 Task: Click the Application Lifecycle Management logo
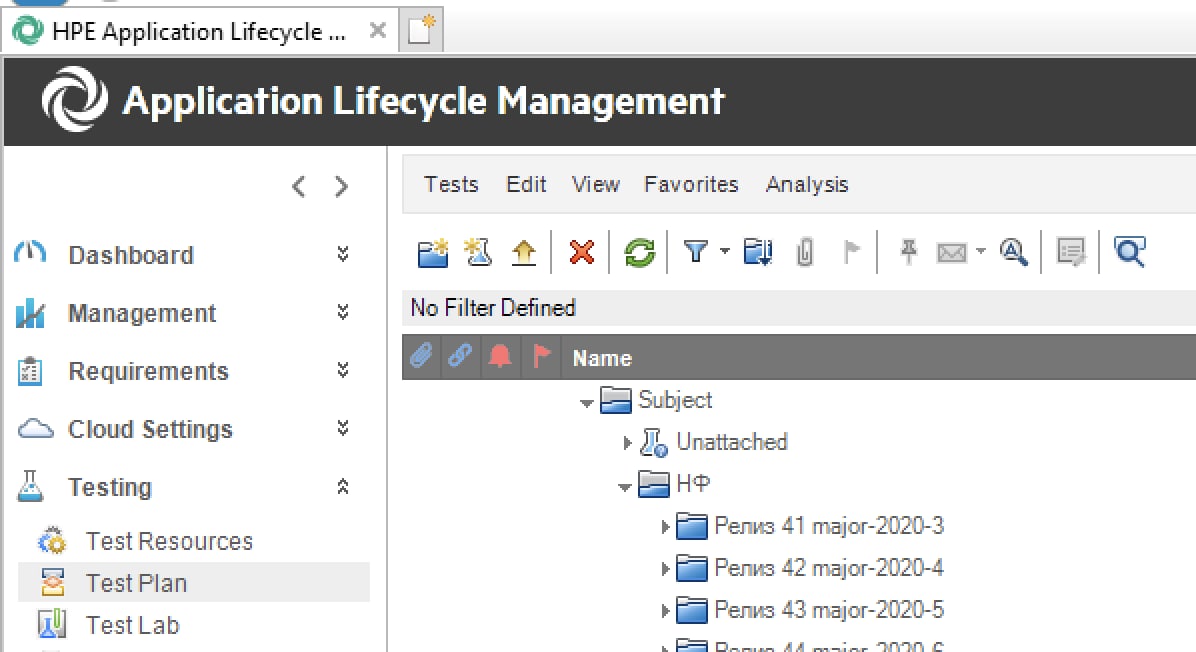pyautogui.click(x=75, y=99)
